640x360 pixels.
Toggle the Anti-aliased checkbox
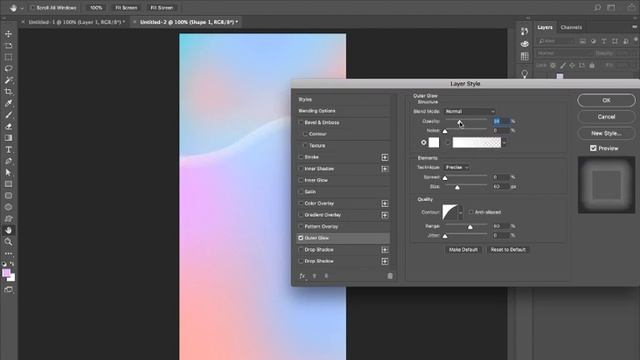coord(471,212)
